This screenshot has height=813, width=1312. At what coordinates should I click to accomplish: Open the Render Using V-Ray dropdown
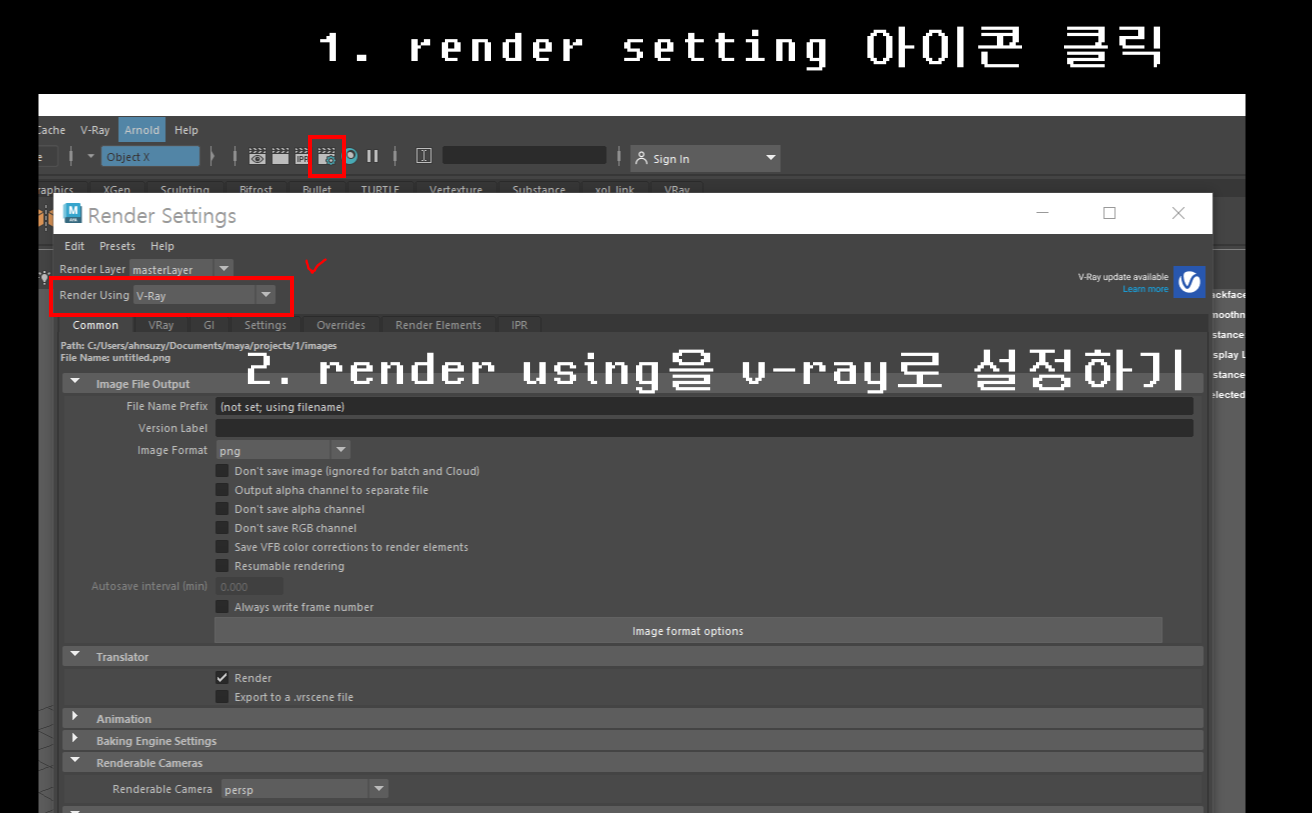click(204, 296)
